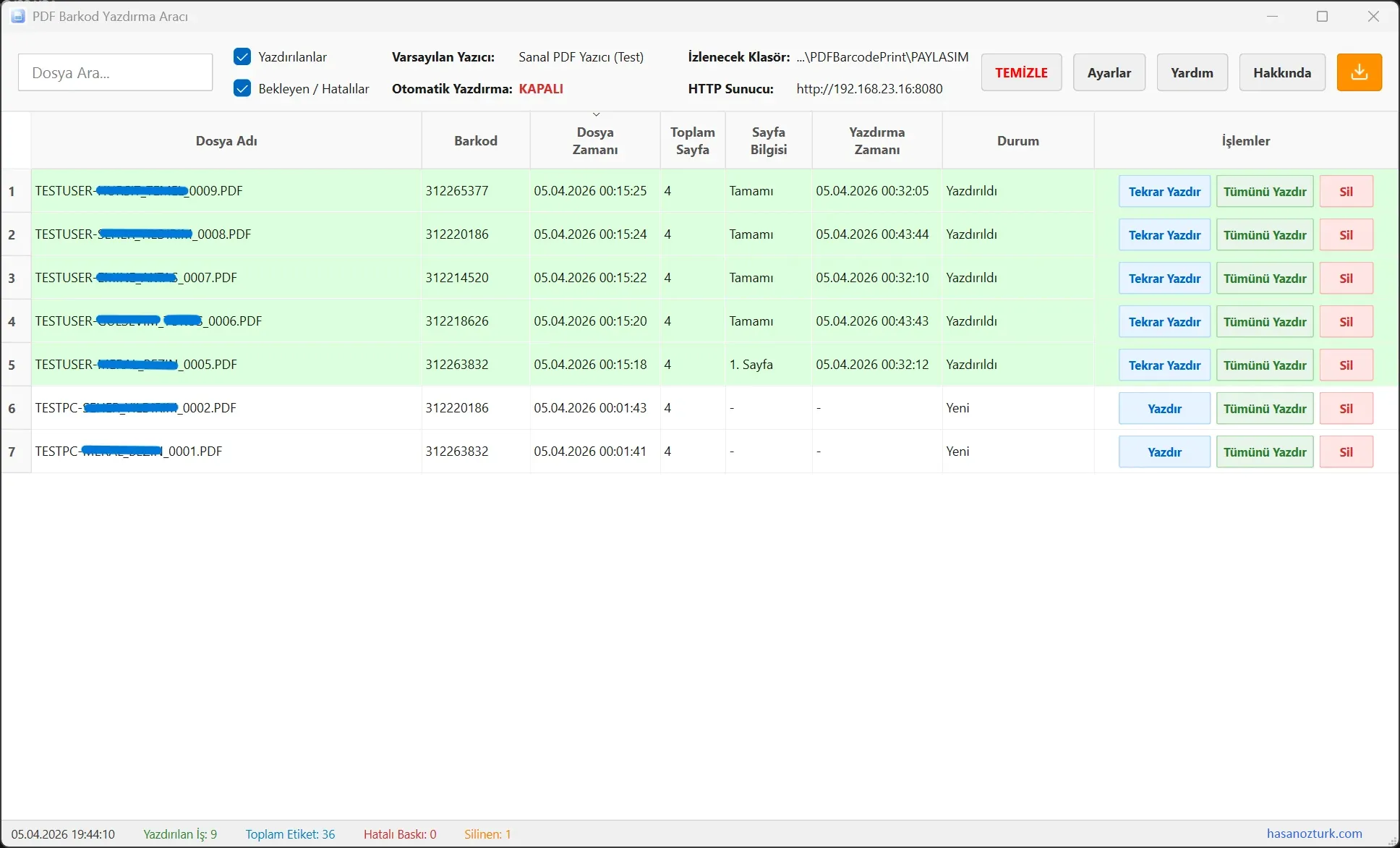The image size is (1400, 848).
Task: Toggle the Bekleyen / Hatalılar checkbox
Action: click(x=242, y=88)
